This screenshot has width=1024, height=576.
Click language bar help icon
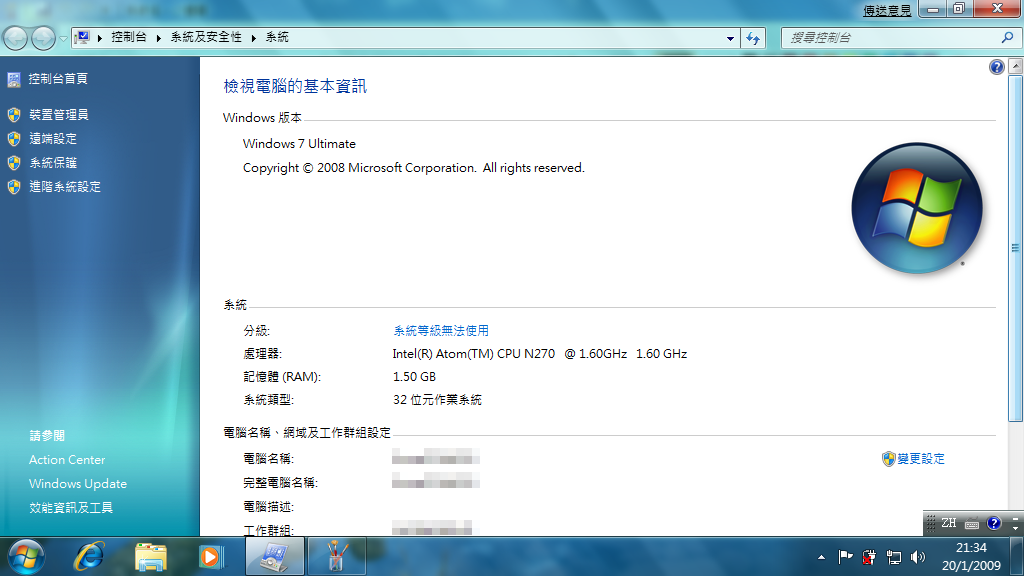click(994, 523)
